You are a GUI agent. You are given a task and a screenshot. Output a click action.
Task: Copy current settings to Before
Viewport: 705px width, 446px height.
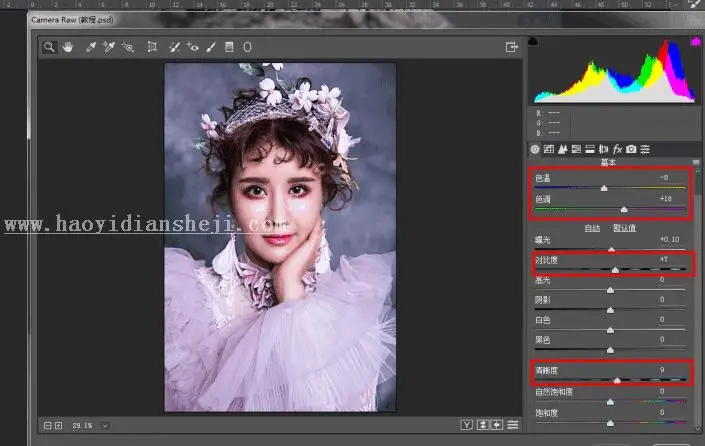pyautogui.click(x=497, y=425)
